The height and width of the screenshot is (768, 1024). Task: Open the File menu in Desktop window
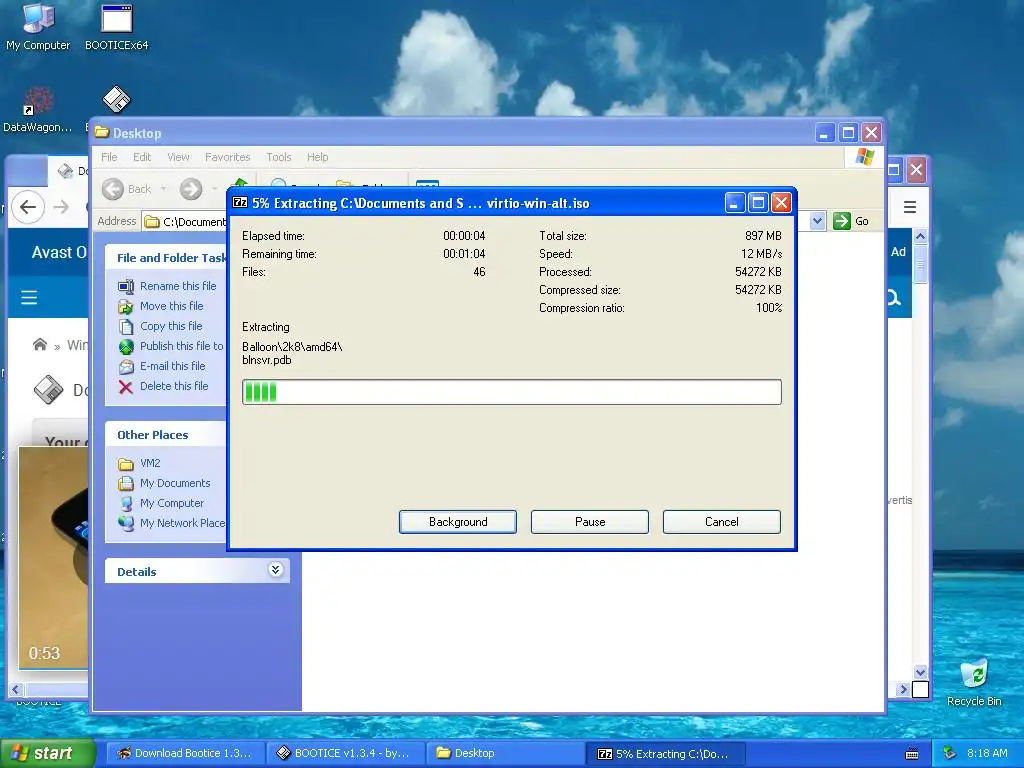tap(109, 157)
